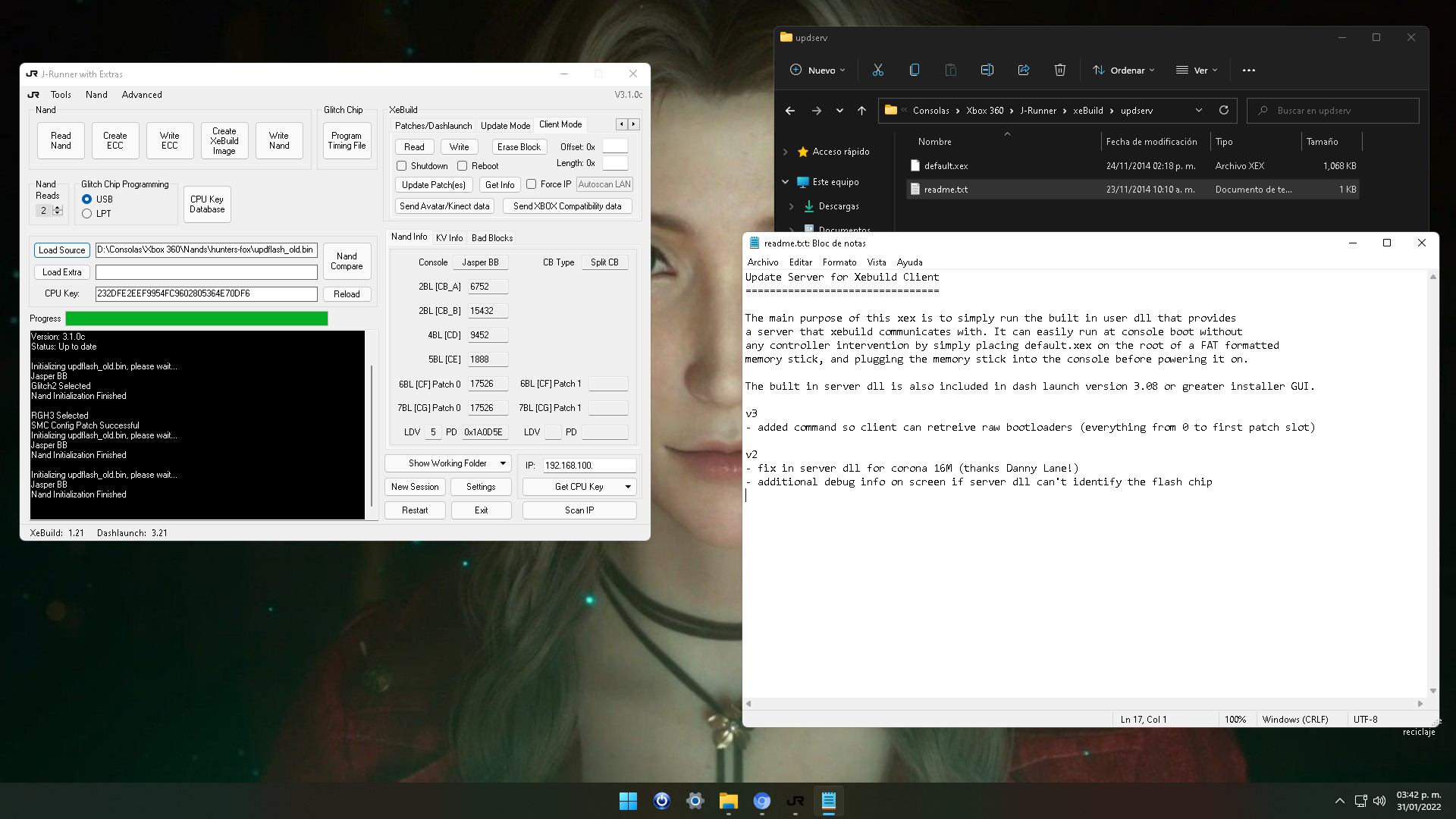The width and height of the screenshot is (1456, 819).
Task: Click the Create XeBuild Image button
Action: point(224,141)
